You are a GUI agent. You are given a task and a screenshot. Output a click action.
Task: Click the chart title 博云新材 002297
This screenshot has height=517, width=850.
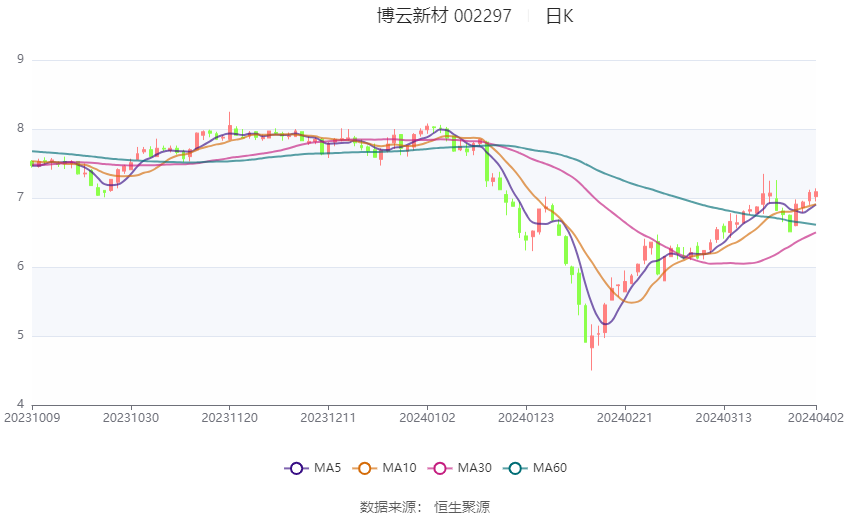point(444,16)
